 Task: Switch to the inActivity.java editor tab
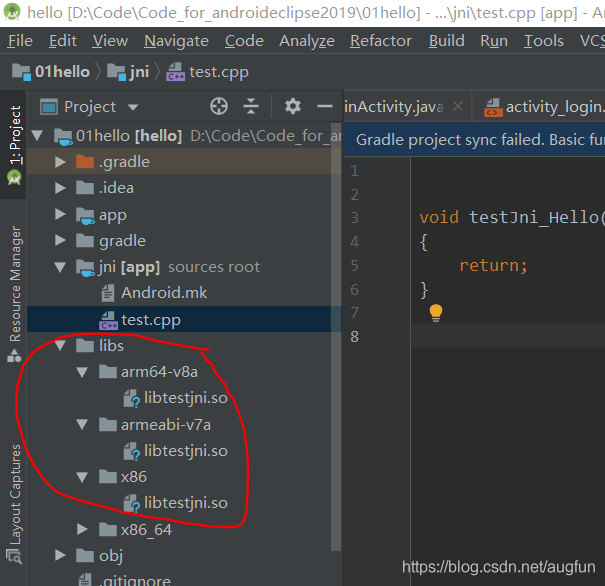click(394, 107)
